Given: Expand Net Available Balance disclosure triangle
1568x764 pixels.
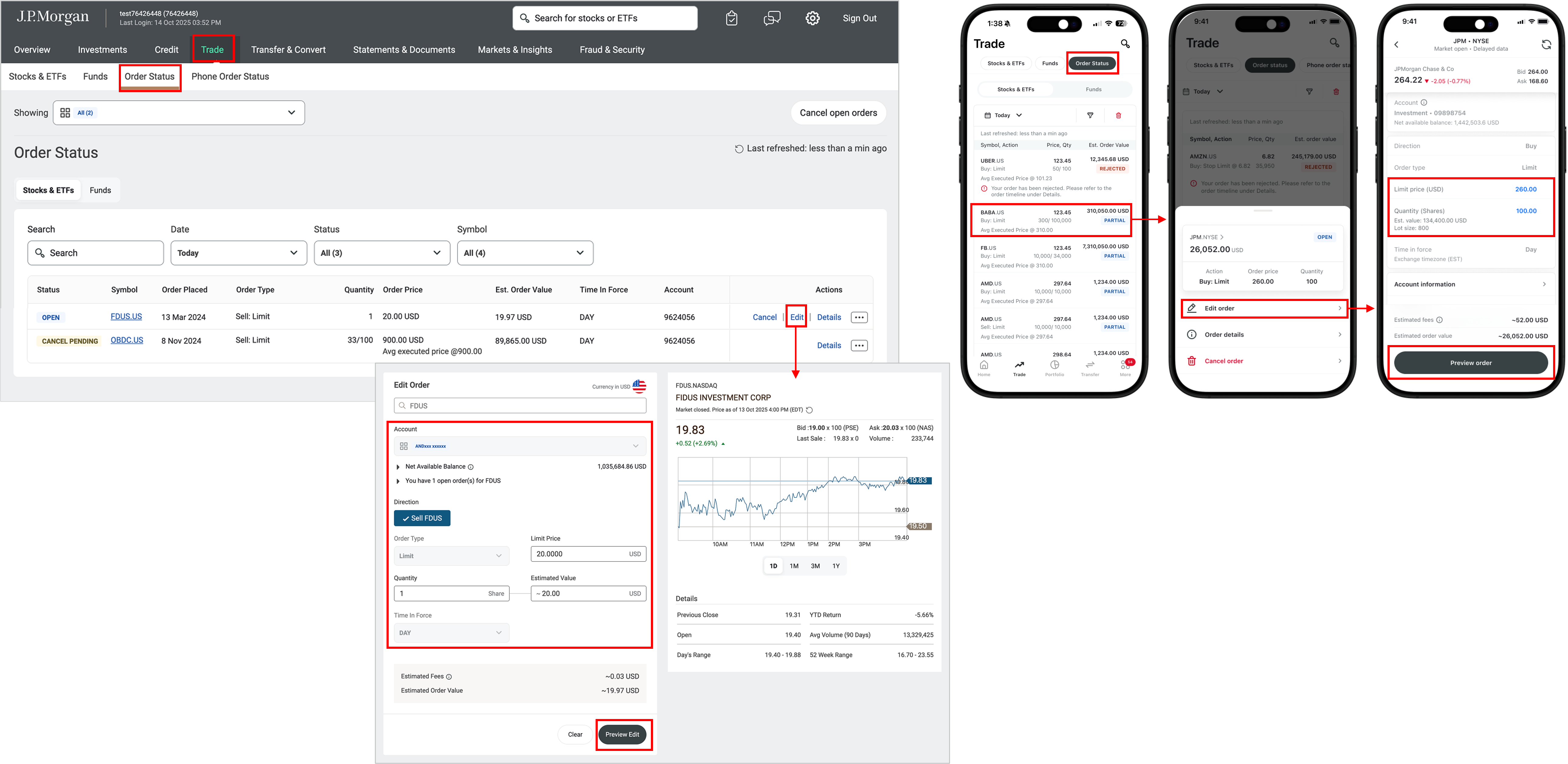Looking at the screenshot, I should click(x=398, y=467).
